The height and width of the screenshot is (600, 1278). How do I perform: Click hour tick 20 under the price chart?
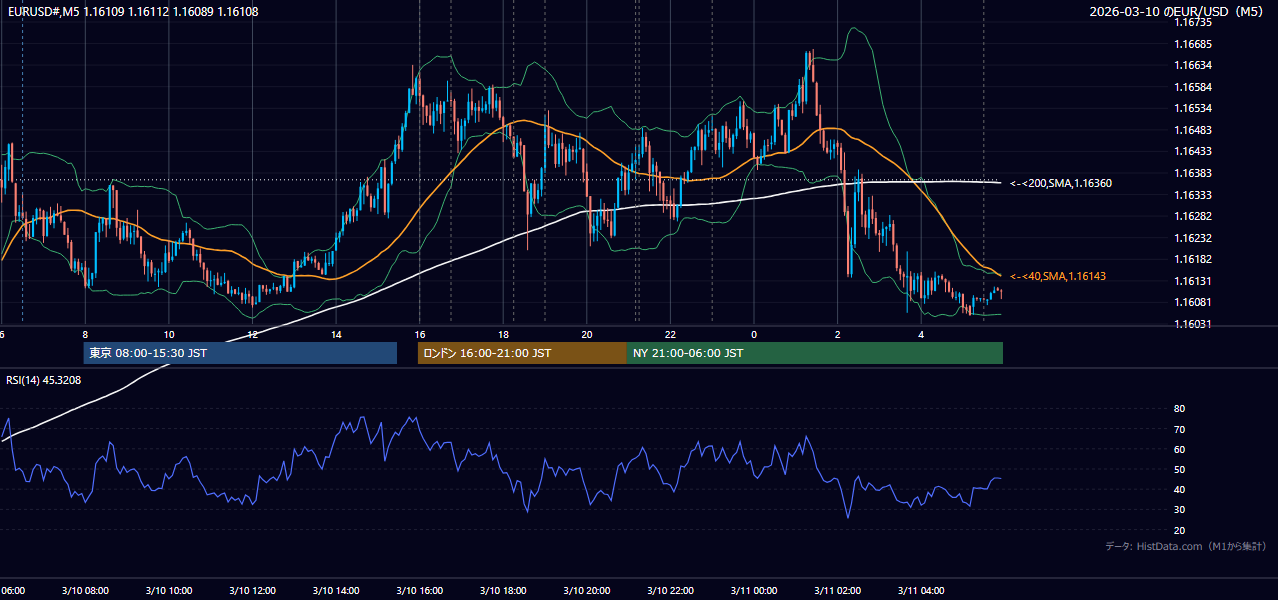coord(587,335)
